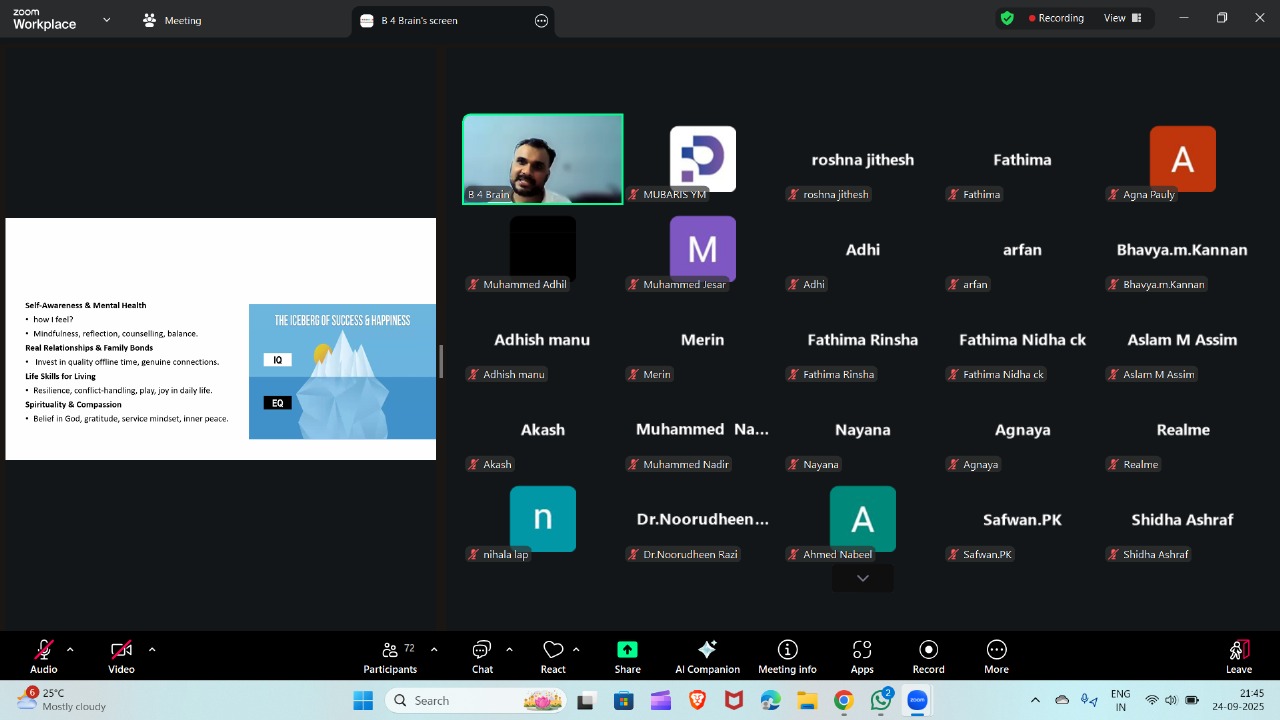Open the Participants panel
Image resolution: width=1280 pixels, height=720 pixels.
(390, 656)
